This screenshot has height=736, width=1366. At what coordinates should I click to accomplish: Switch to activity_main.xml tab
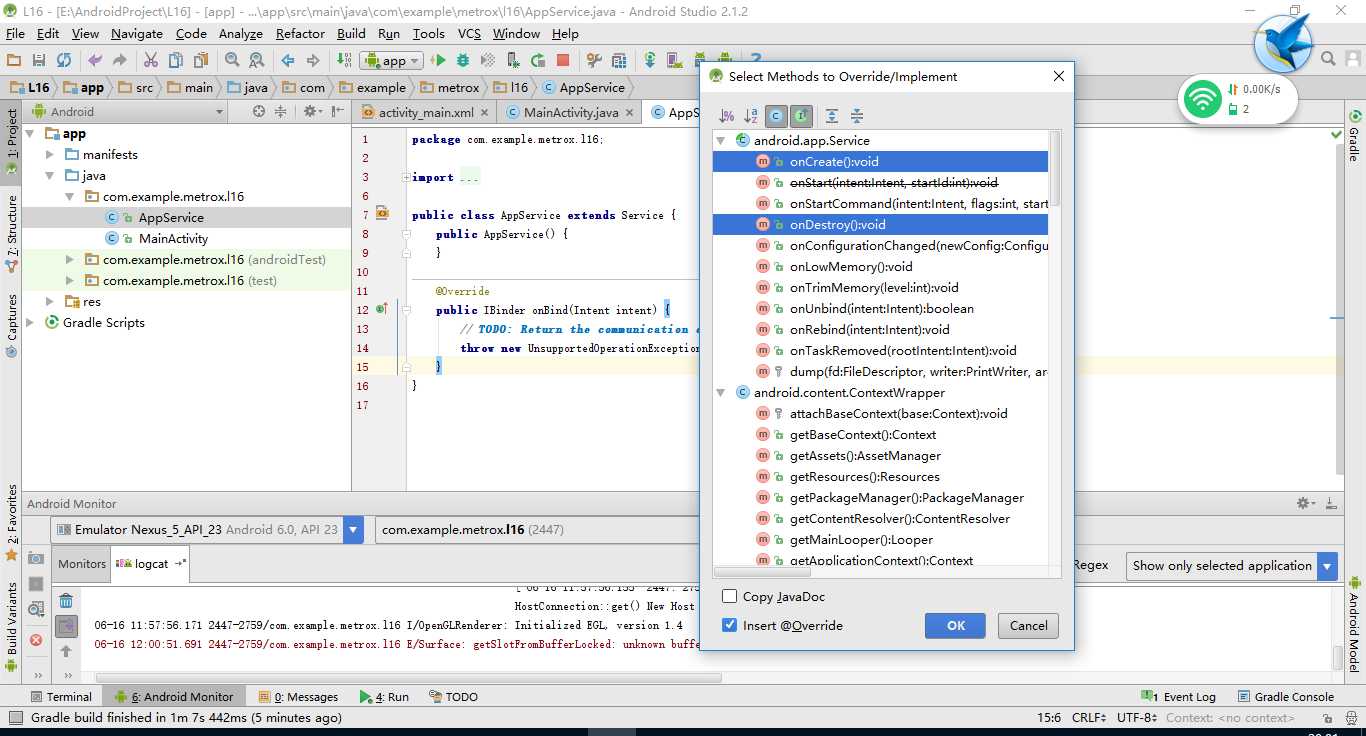pos(424,112)
